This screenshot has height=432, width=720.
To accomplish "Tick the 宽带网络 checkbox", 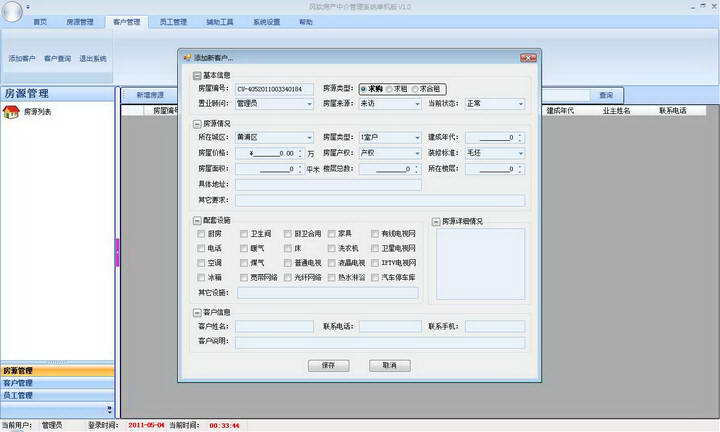I will coord(244,277).
